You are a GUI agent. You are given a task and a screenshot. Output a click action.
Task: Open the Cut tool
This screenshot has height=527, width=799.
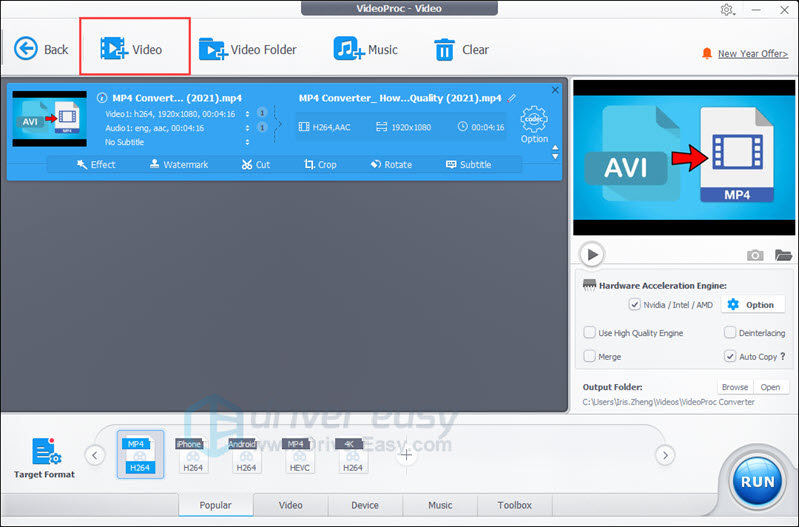pyautogui.click(x=256, y=165)
